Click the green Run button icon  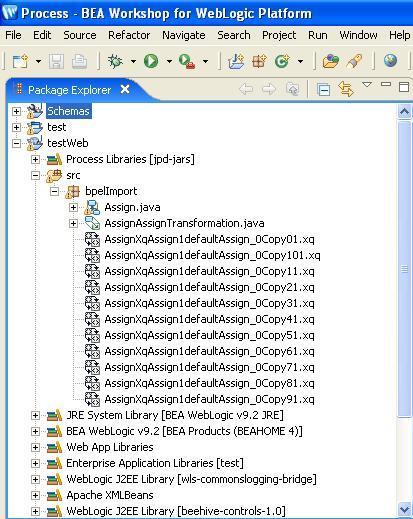pyautogui.click(x=151, y=61)
